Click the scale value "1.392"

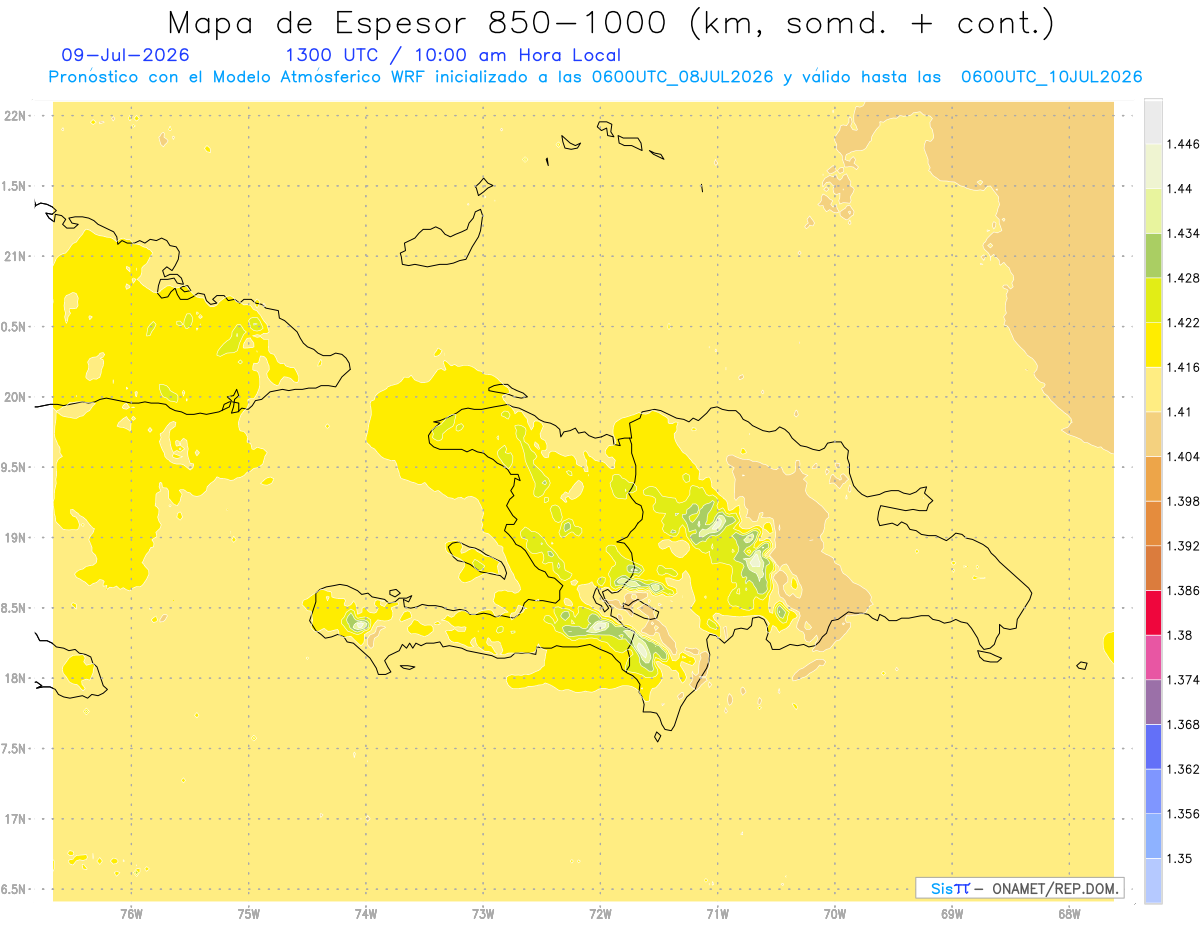click(x=1183, y=546)
